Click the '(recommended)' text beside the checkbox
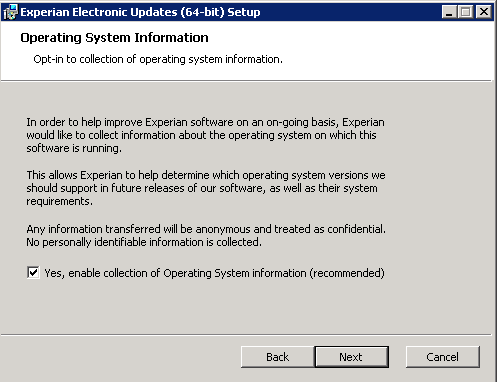This screenshot has height=382, width=497. point(347,273)
